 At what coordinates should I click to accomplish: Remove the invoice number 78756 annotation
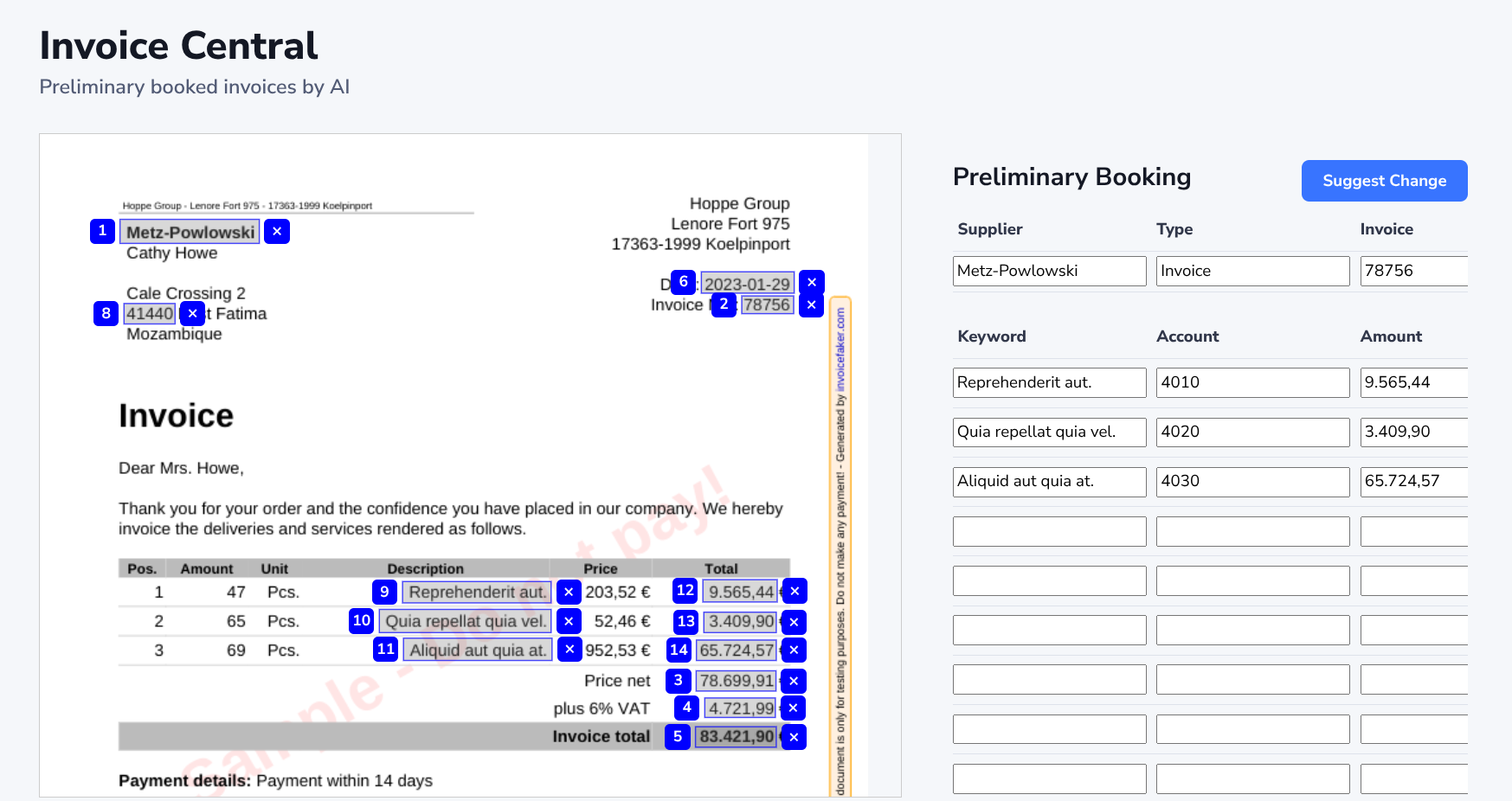pos(811,305)
